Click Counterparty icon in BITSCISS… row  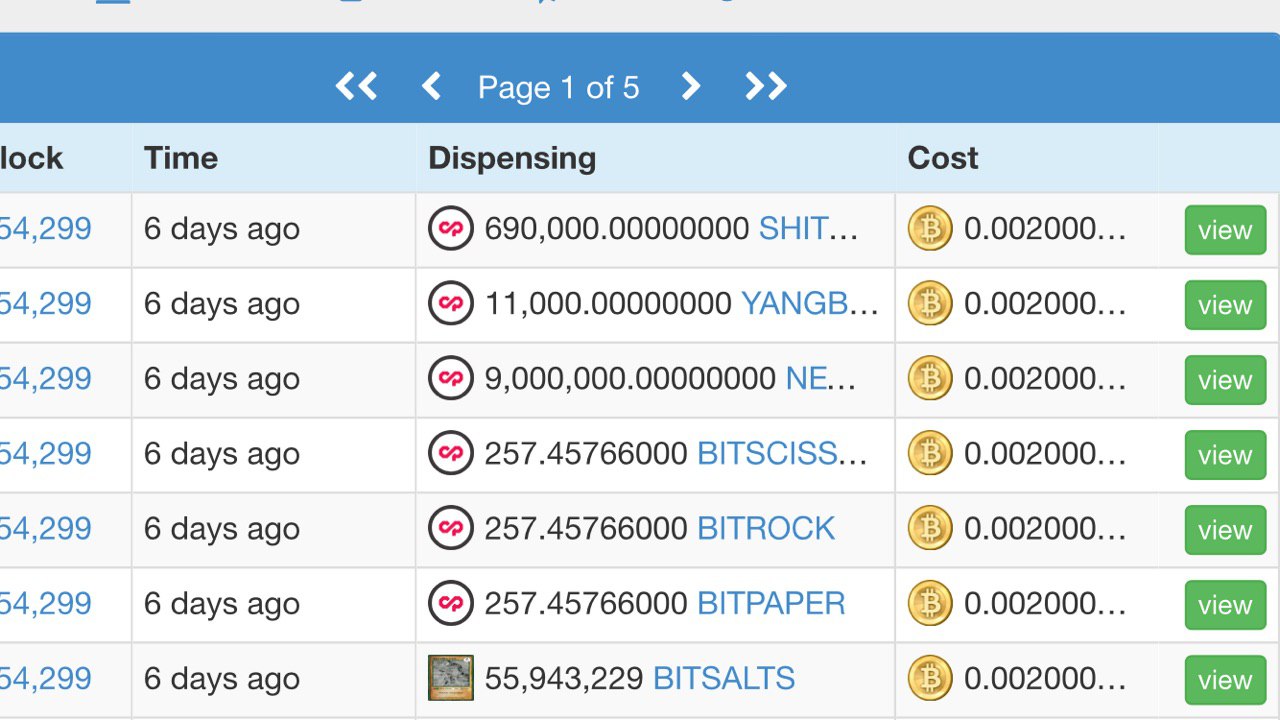click(x=451, y=454)
